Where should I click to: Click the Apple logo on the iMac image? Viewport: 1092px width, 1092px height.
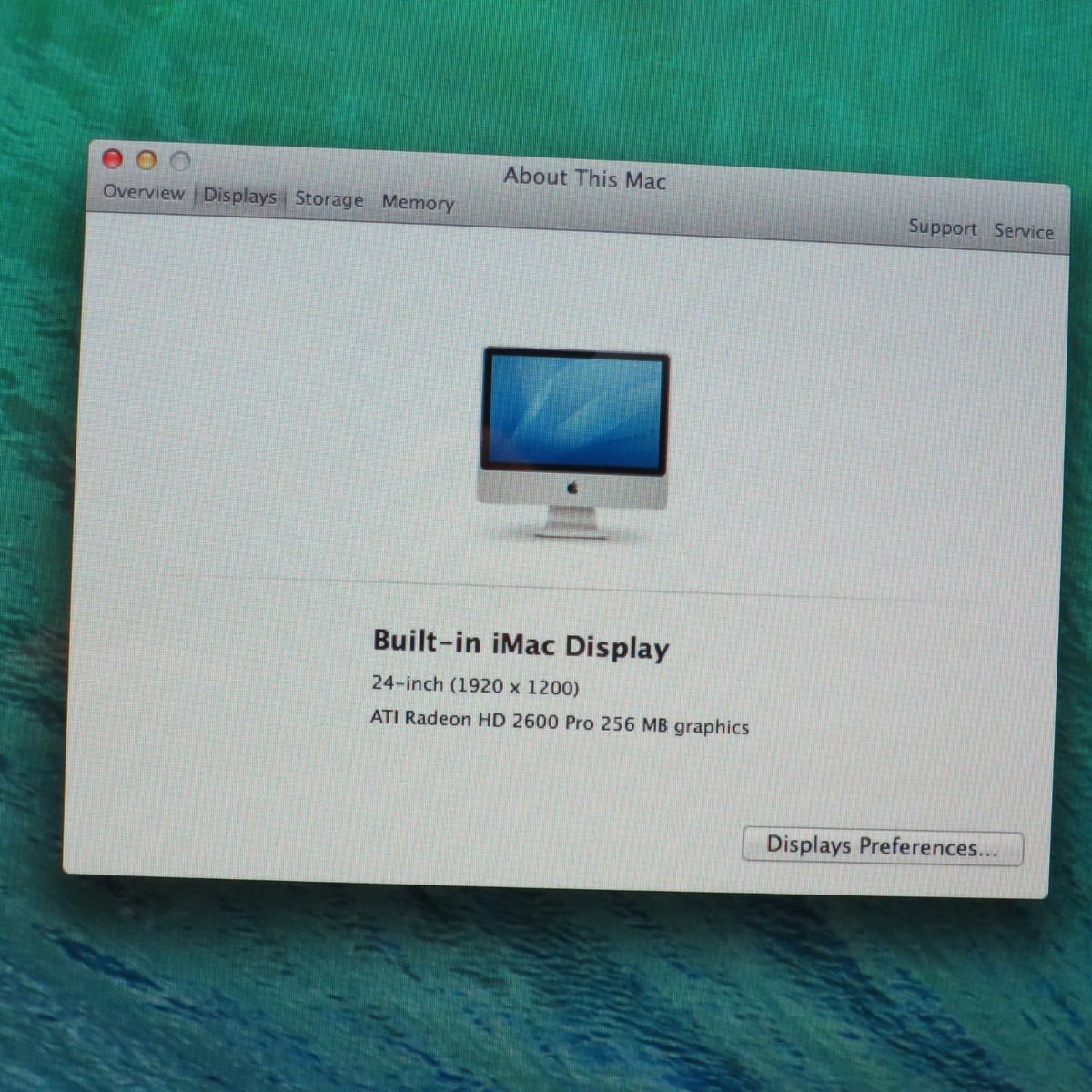coord(571,489)
